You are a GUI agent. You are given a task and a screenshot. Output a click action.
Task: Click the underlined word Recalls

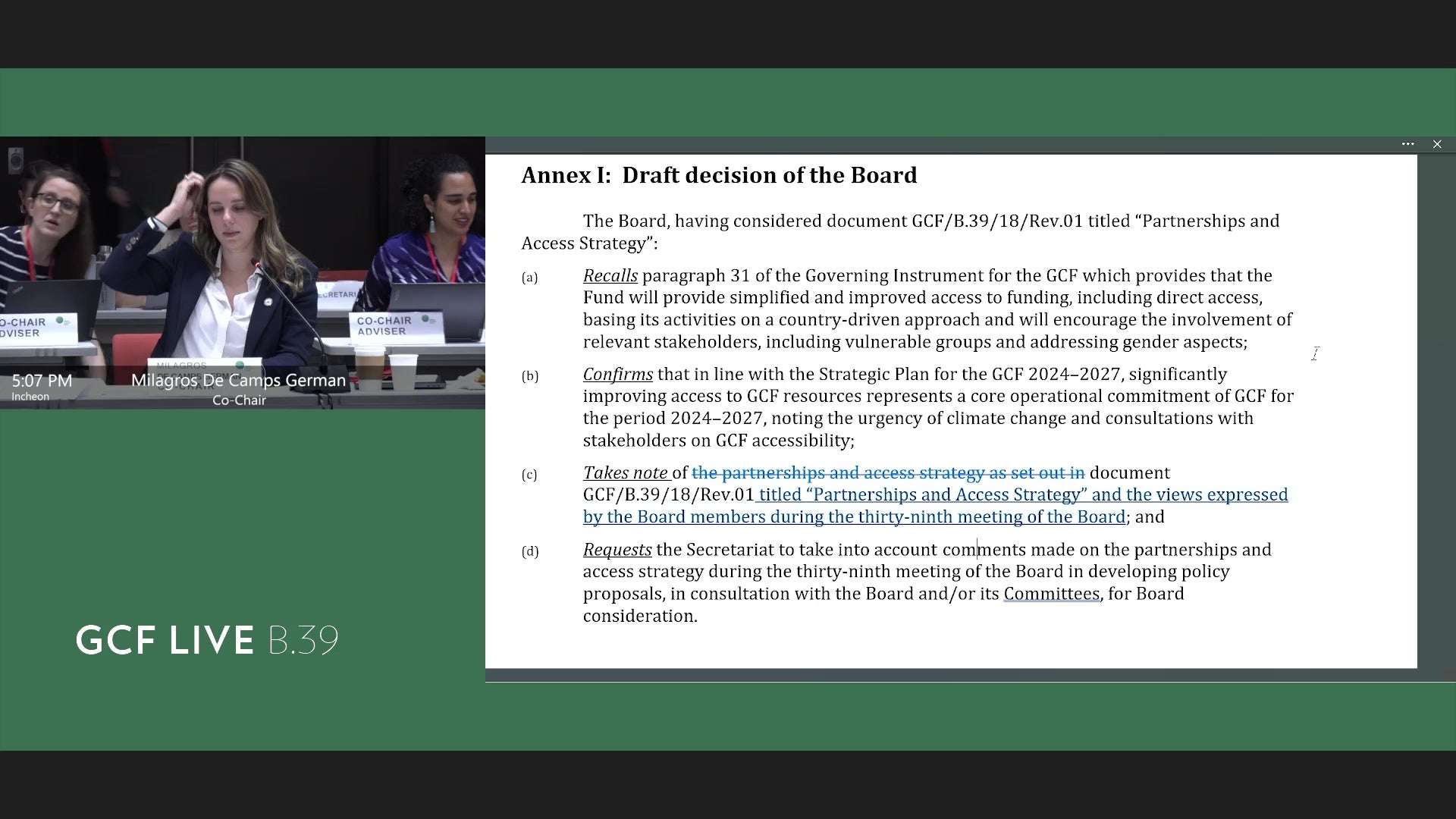(610, 276)
